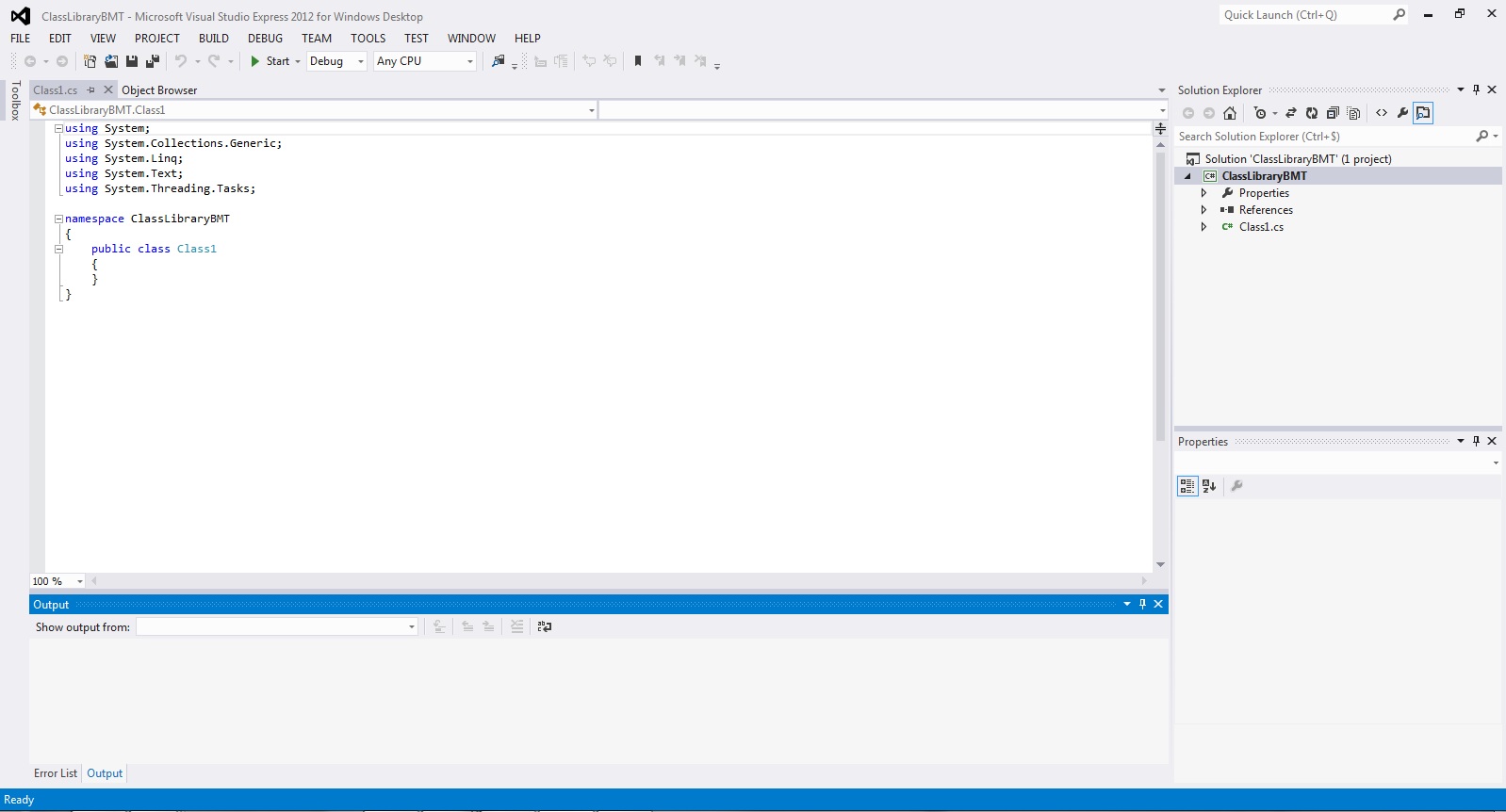Viewport: 1506px width, 812px height.
Task: Toggle a bookmark with the bookmark icon
Action: tap(638, 61)
